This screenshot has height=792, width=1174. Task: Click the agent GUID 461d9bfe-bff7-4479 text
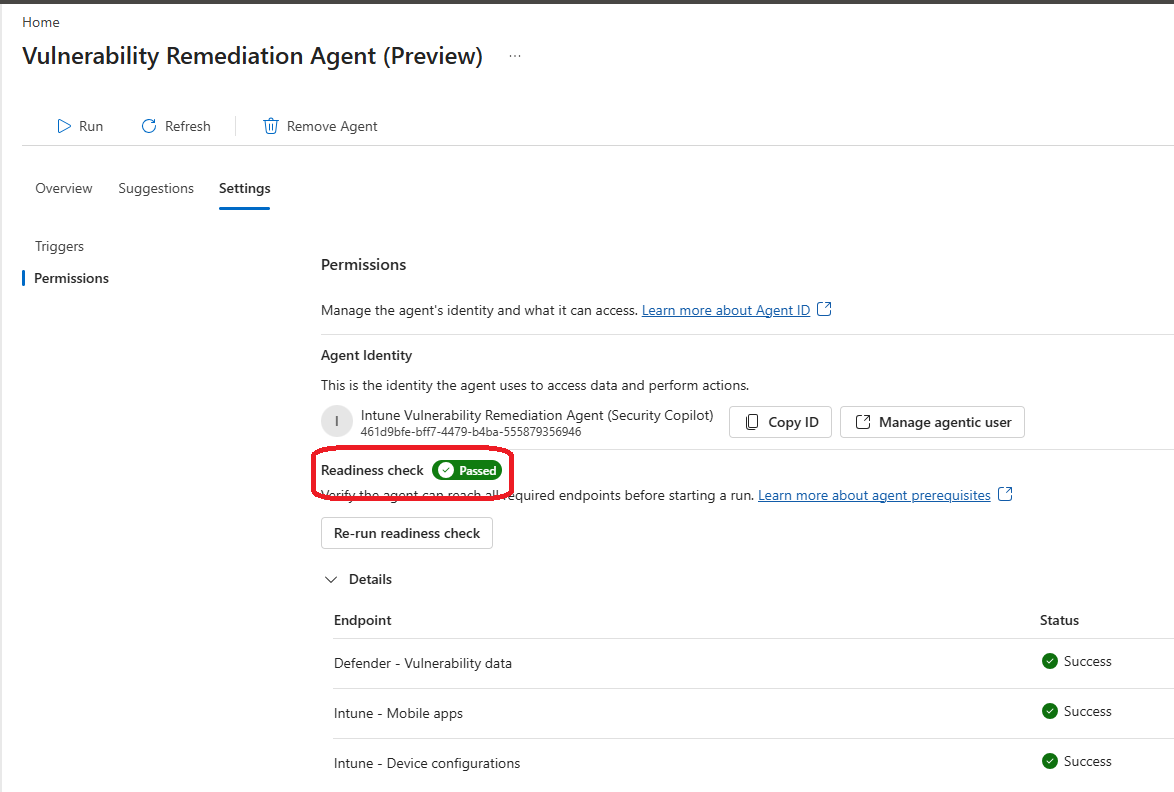coord(470,432)
